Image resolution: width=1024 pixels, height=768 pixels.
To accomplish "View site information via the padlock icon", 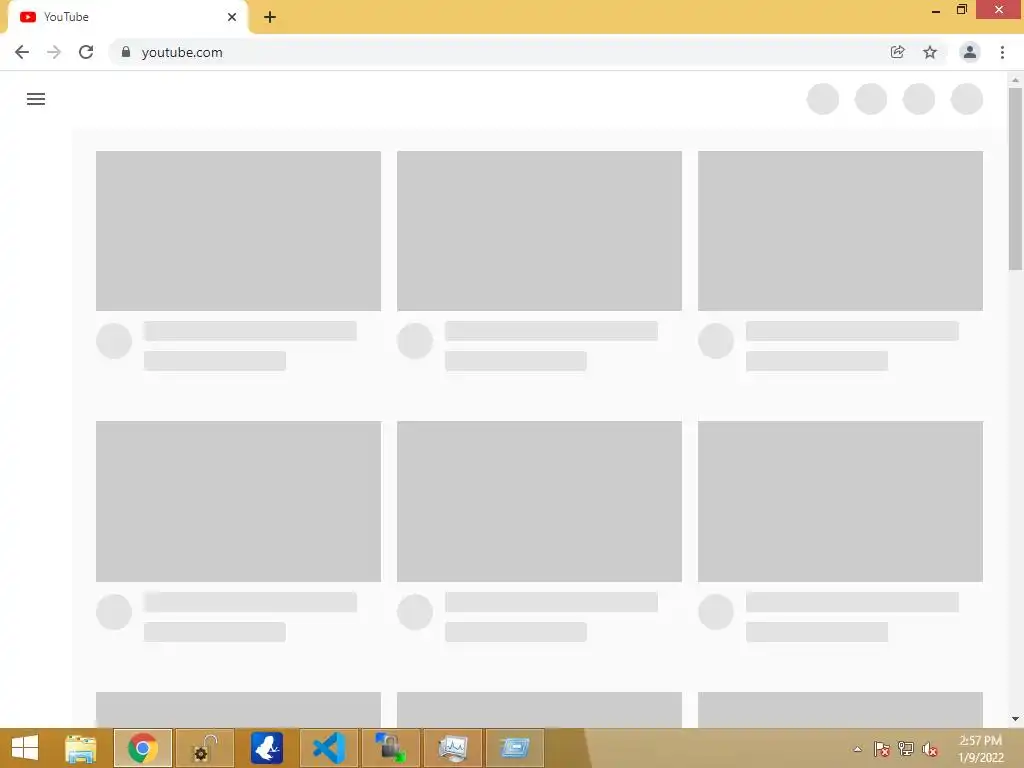I will [x=126, y=52].
